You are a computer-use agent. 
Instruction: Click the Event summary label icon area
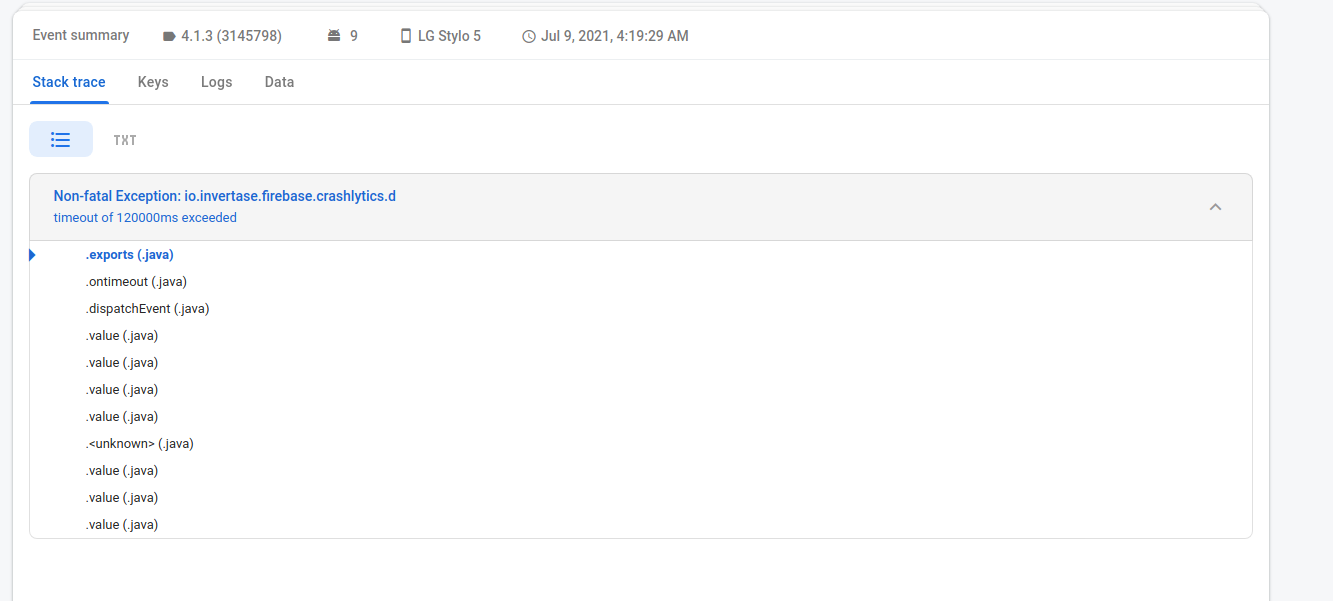tap(80, 35)
